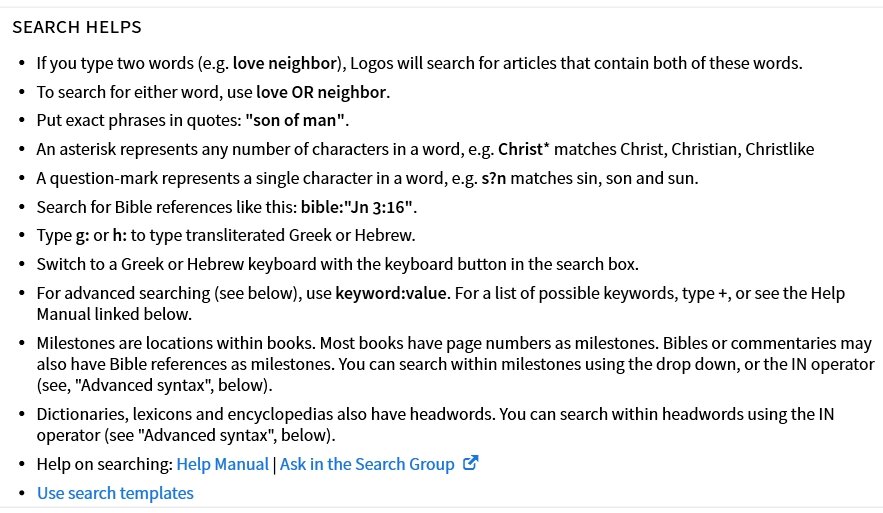The height and width of the screenshot is (513, 883).
Task: Click the Greek or Hebrew keyboard tip line
Action: [338, 264]
